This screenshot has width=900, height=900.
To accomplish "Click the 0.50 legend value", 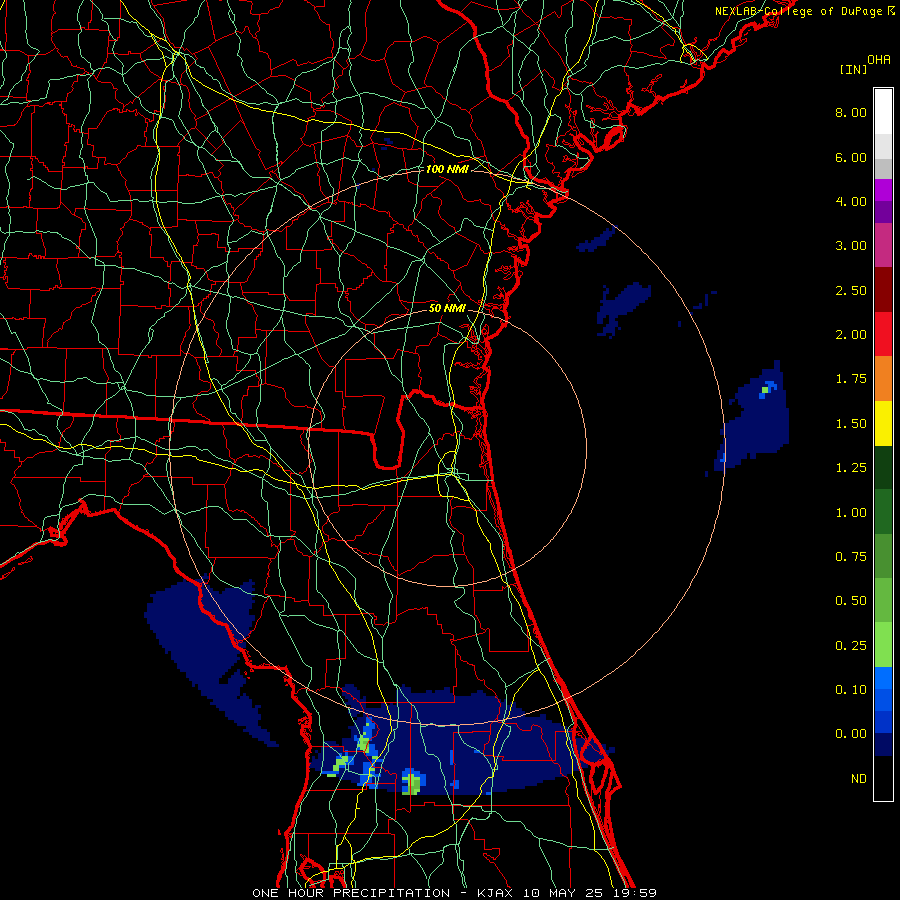I will tap(851, 601).
